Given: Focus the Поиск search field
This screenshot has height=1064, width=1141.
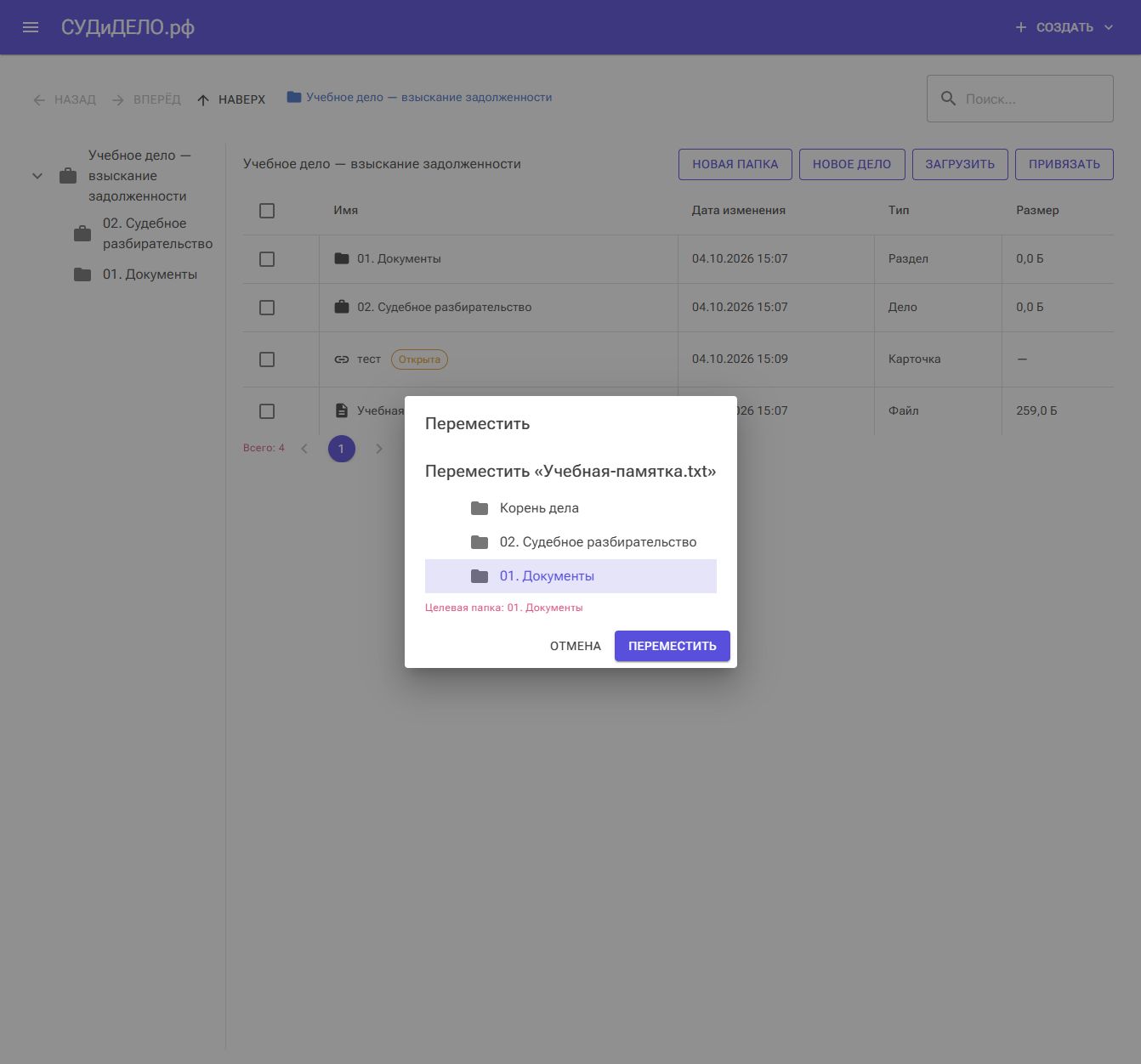Looking at the screenshot, I should [1019, 99].
